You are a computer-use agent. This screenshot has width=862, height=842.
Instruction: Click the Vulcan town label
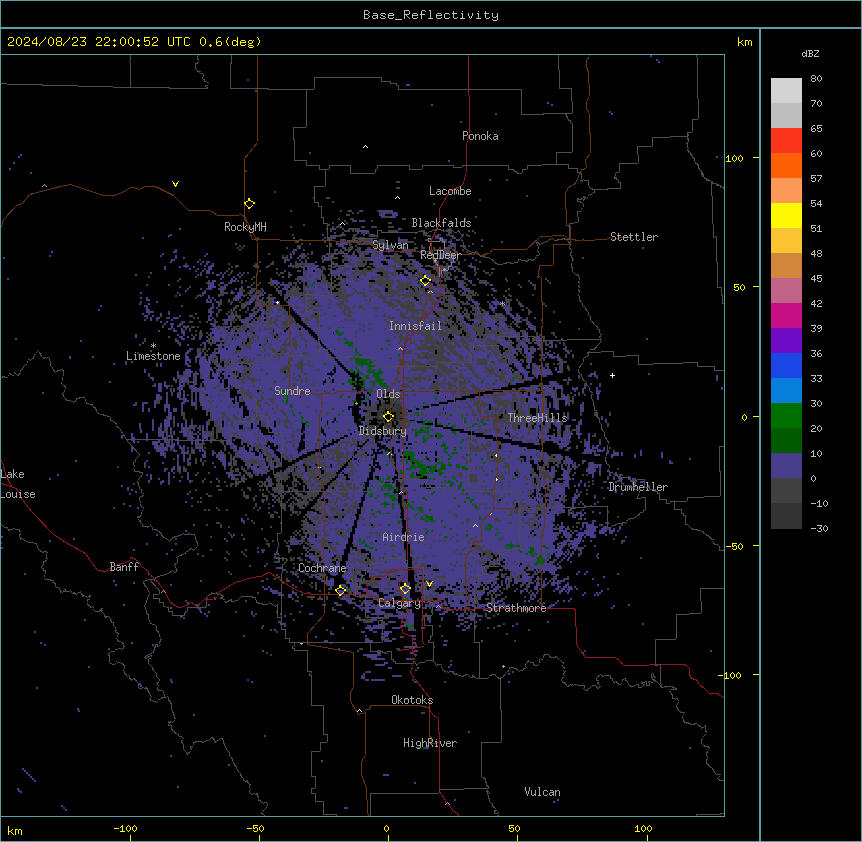point(542,792)
